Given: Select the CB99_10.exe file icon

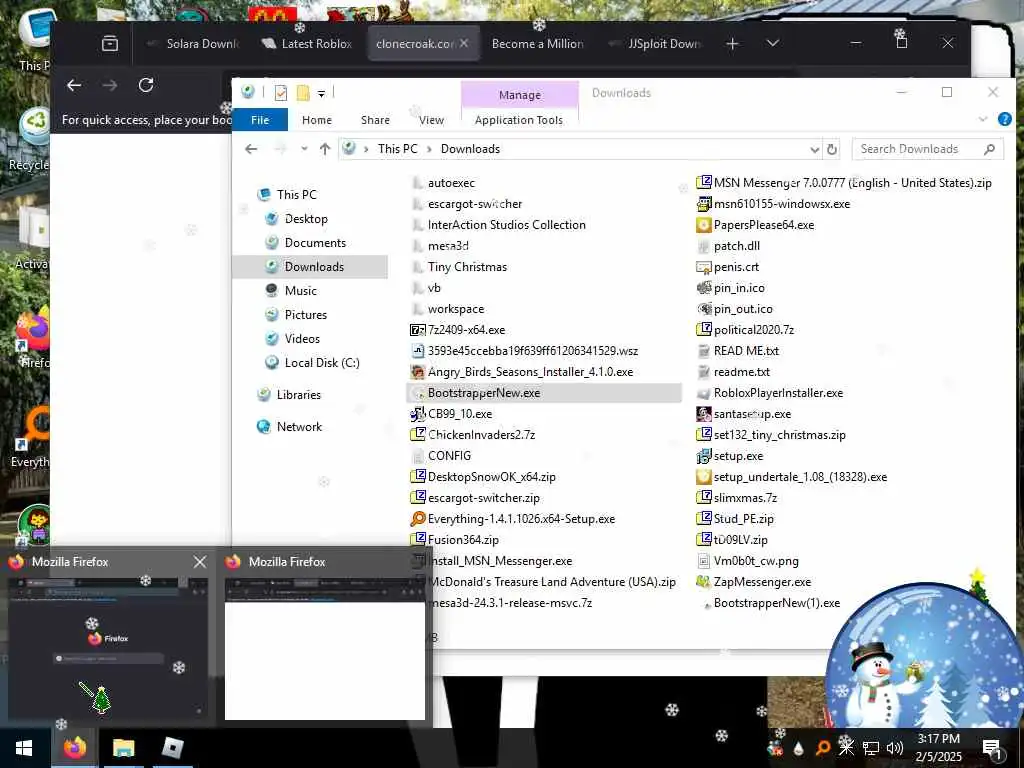Looking at the screenshot, I should point(417,414).
